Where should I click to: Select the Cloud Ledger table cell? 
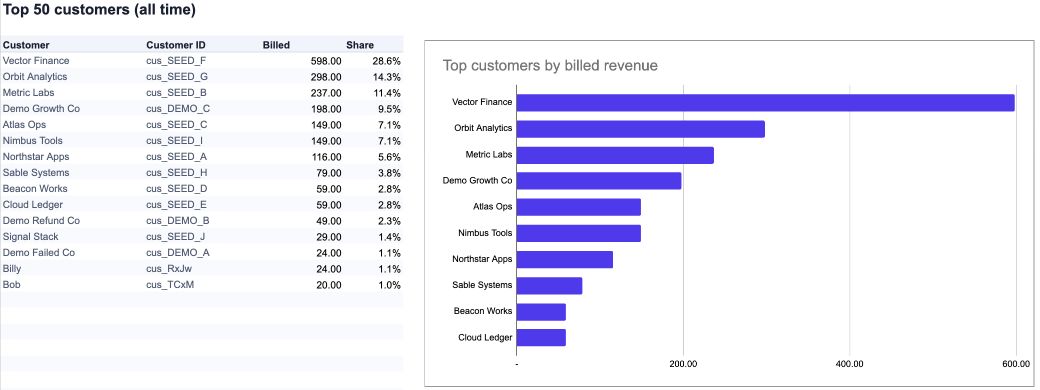coord(32,204)
